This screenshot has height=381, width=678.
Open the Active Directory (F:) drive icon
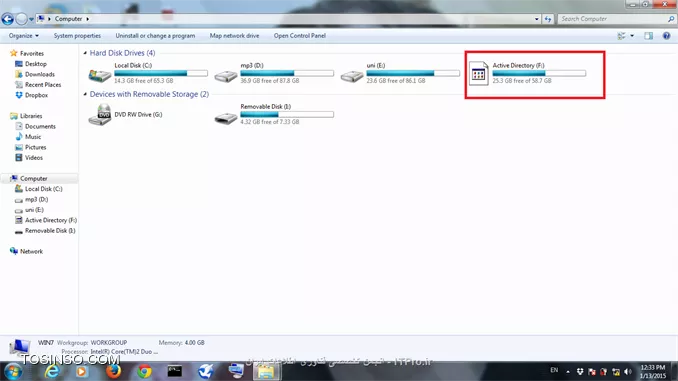478,74
